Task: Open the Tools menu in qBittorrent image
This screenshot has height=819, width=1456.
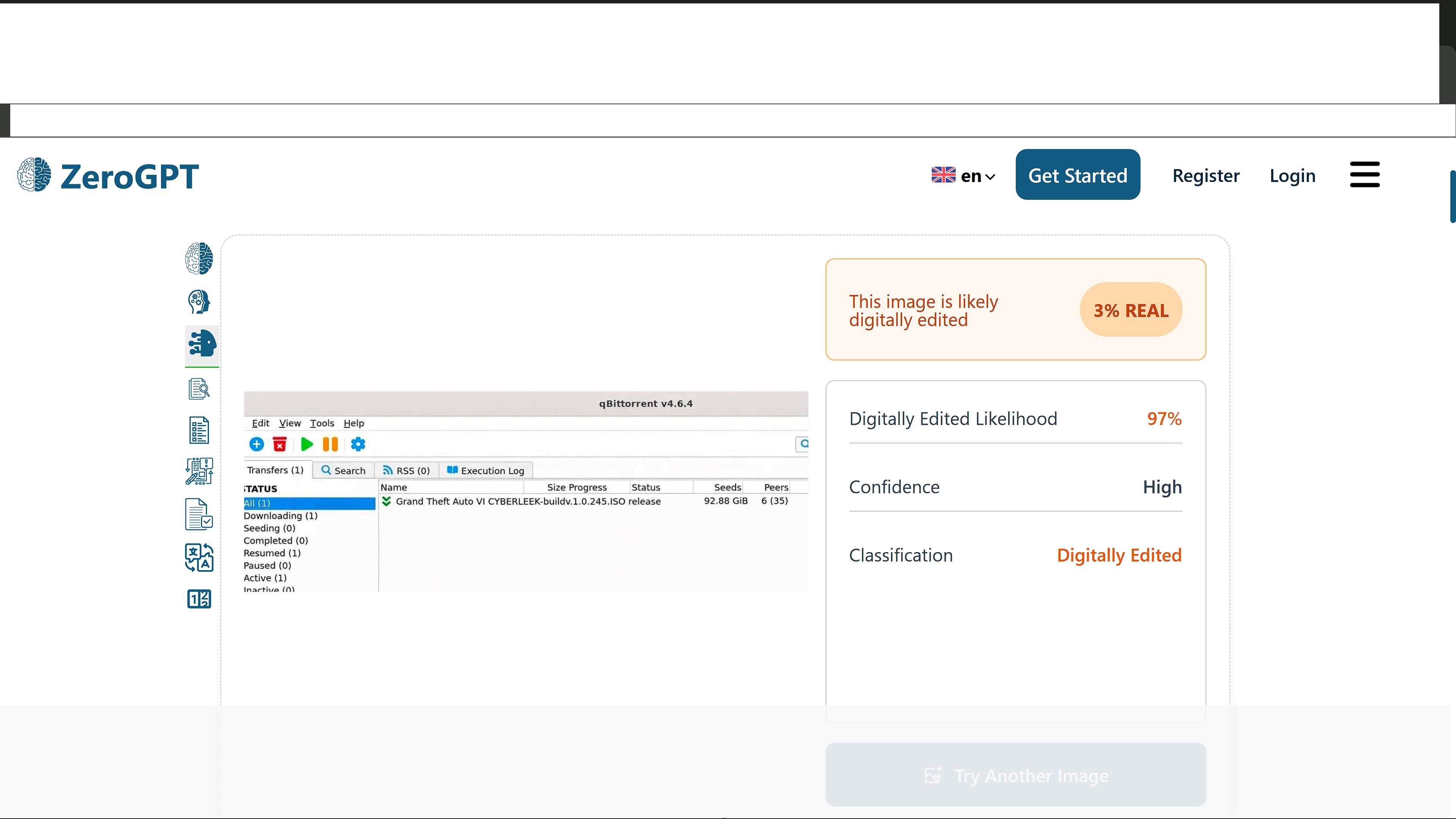Action: 322,424
